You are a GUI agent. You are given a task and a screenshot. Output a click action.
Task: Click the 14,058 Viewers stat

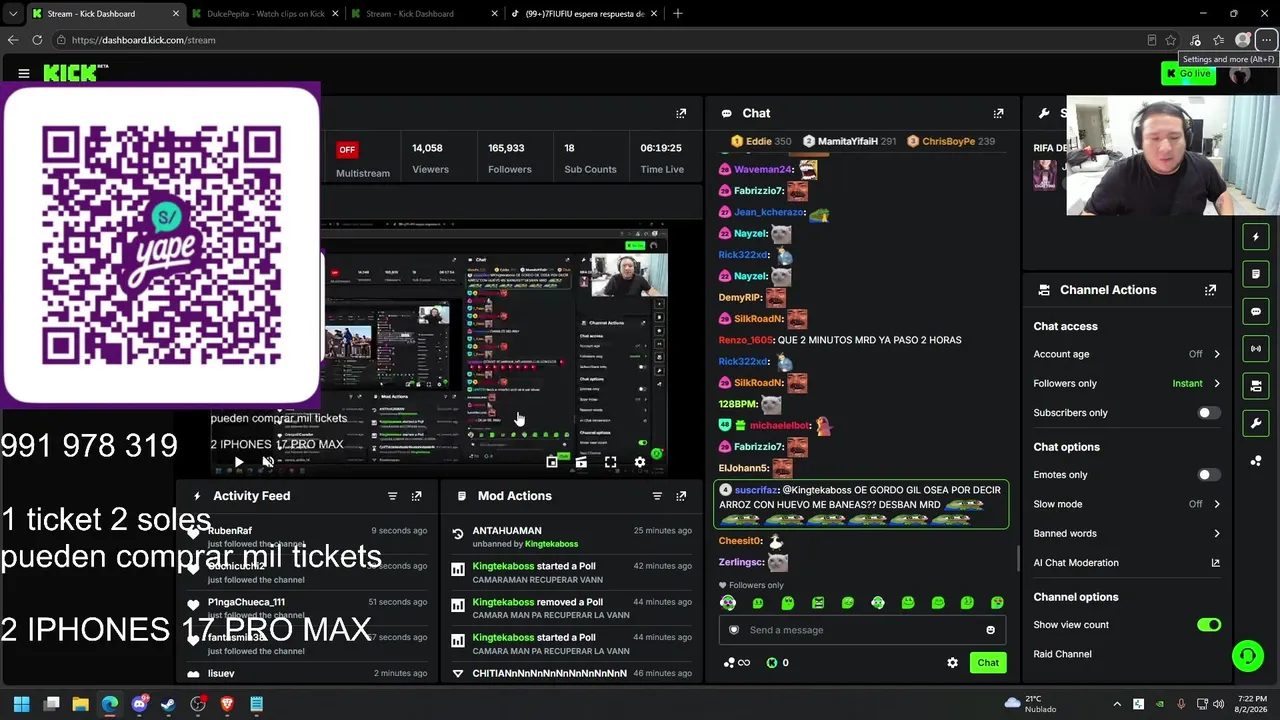coord(430,158)
